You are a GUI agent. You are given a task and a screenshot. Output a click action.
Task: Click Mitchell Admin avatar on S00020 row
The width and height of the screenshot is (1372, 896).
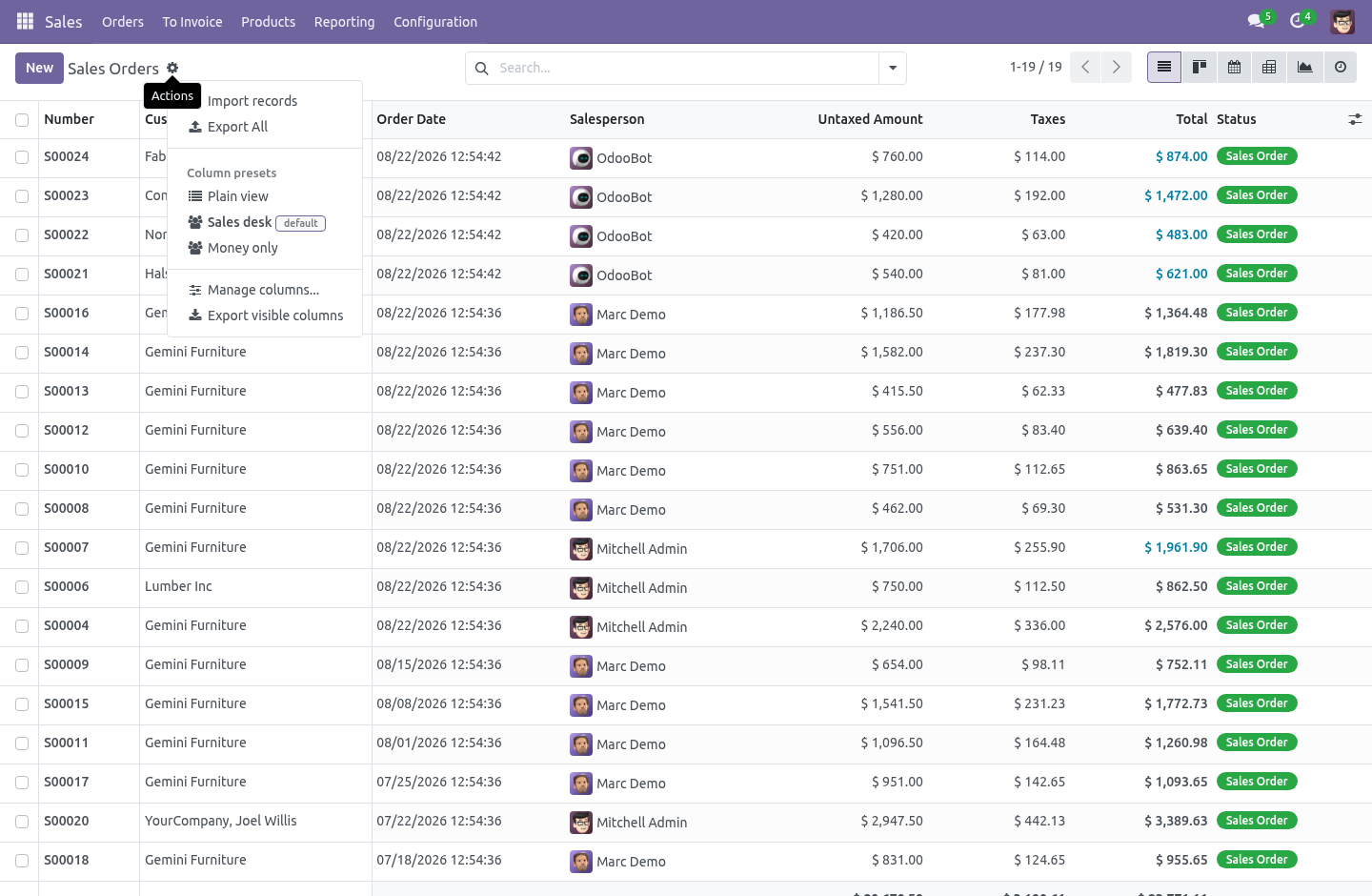581,823
